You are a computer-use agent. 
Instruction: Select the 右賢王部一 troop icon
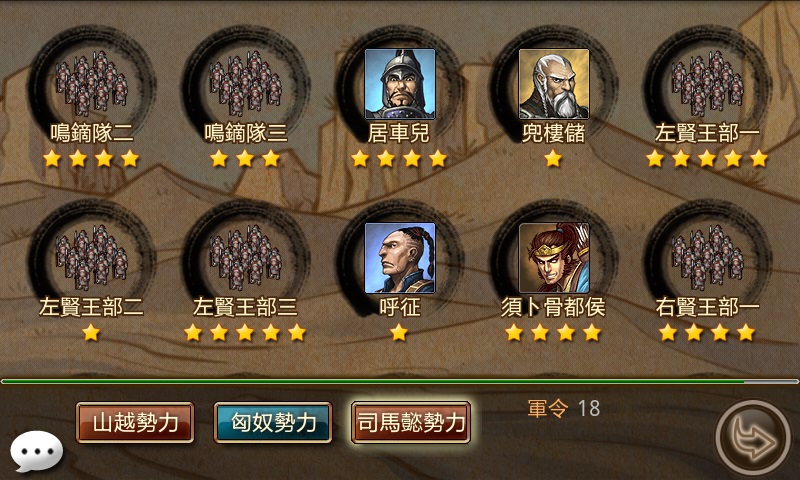[707, 258]
